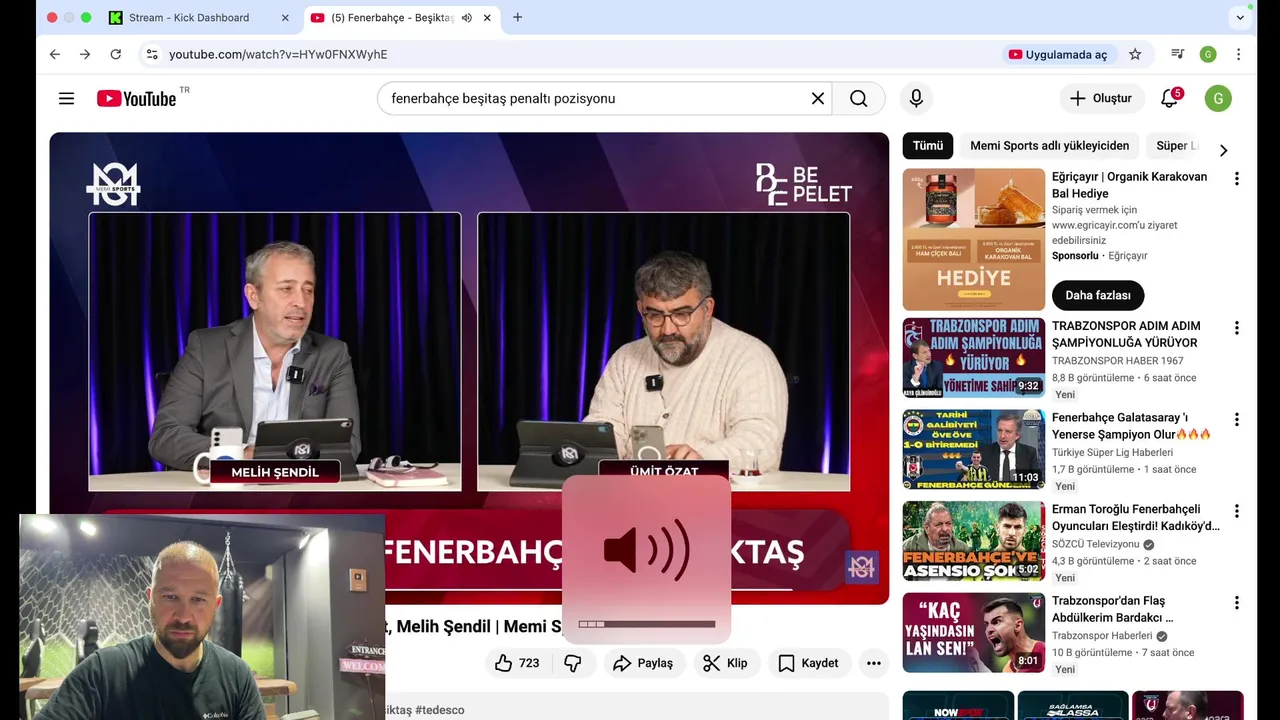The image size is (1280, 720).
Task: Expand Chrome tab search dropdown
Action: (x=1240, y=17)
